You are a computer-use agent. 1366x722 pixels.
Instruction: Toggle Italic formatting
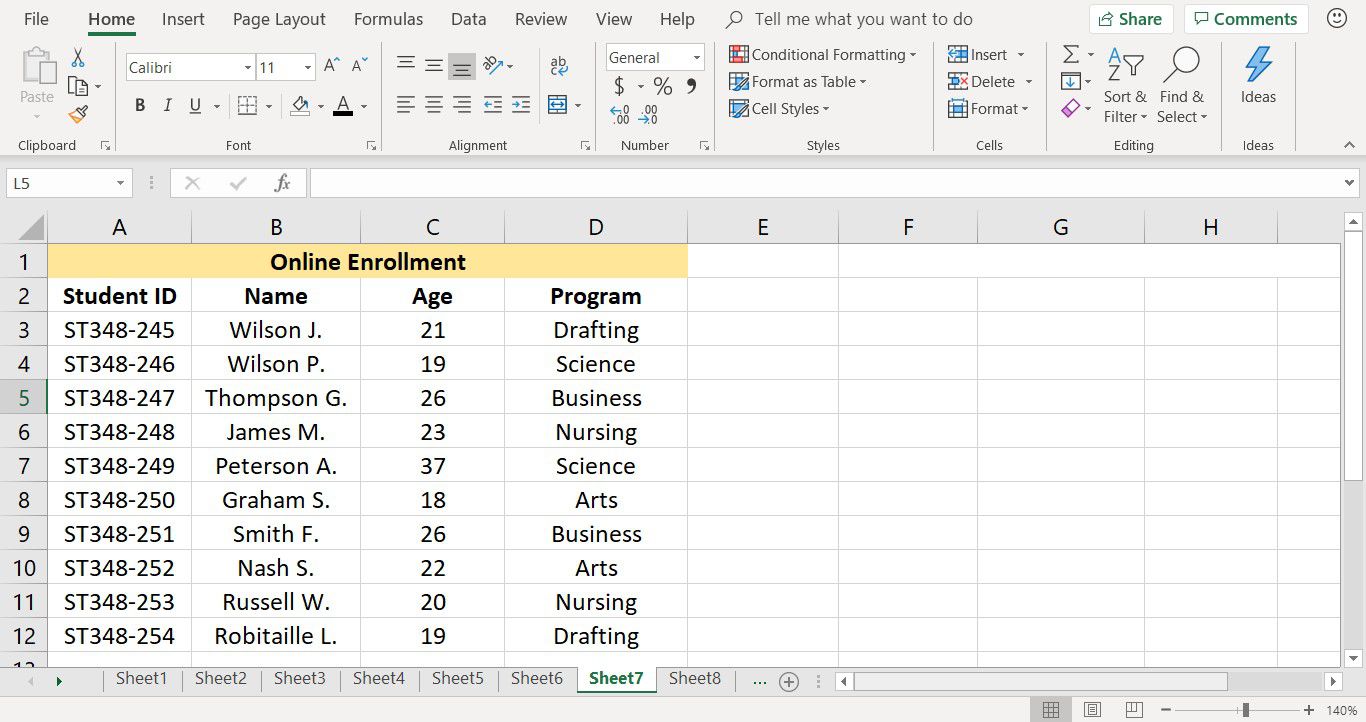[167, 105]
